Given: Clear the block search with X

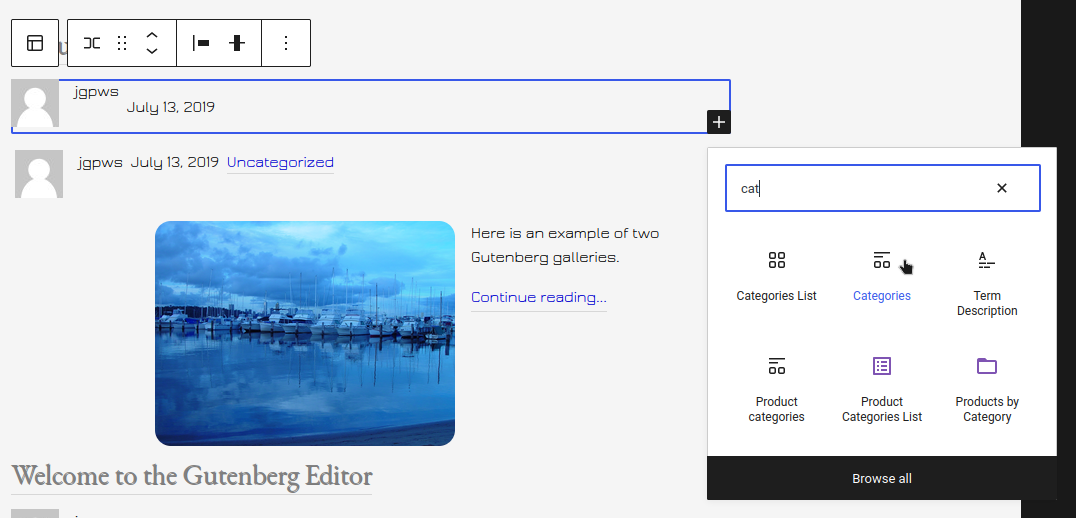Looking at the screenshot, I should (1002, 188).
